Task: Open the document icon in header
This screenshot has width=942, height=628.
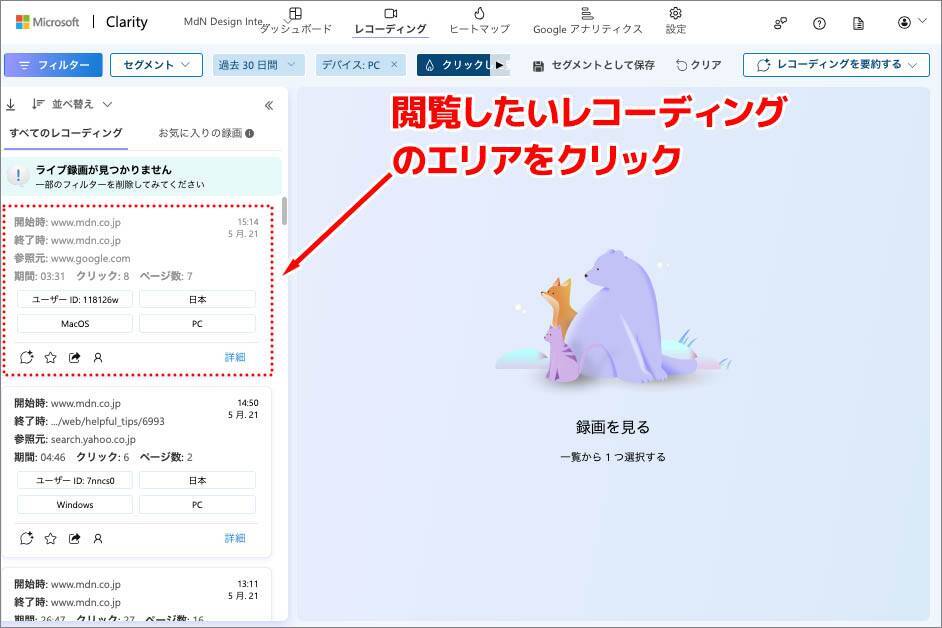Action: 858,22
